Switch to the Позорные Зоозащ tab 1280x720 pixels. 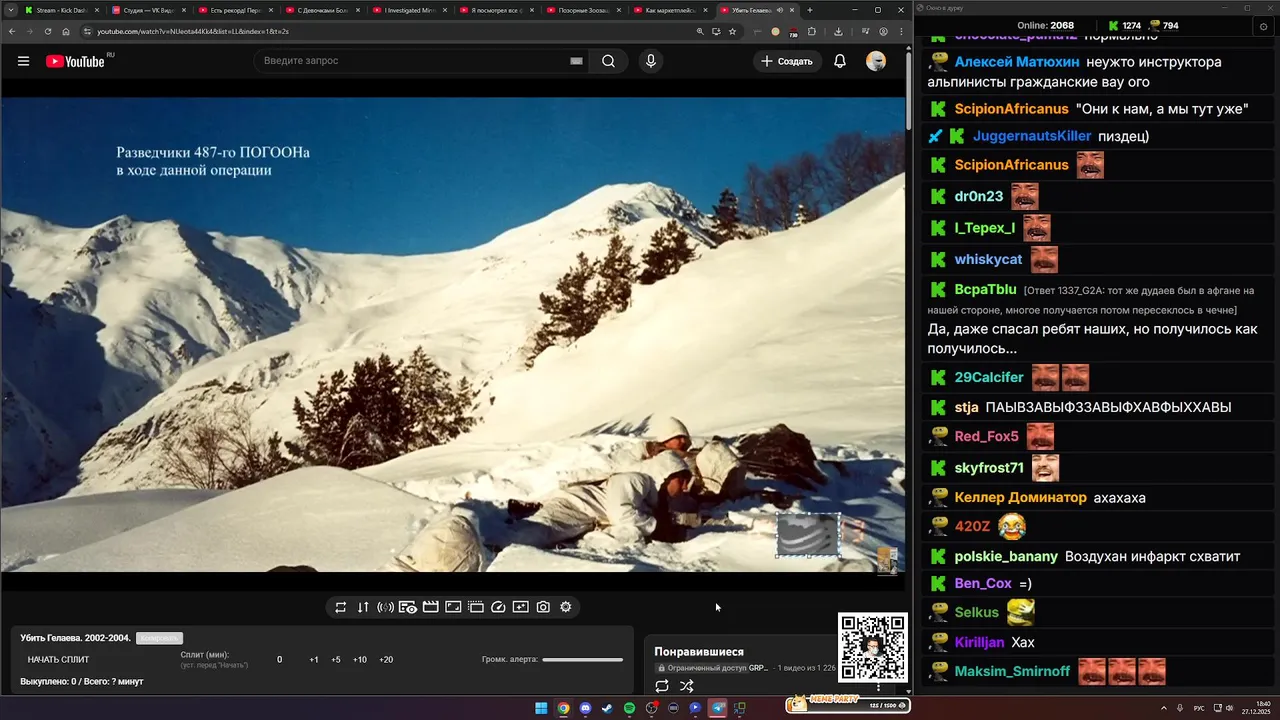pyautogui.click(x=585, y=10)
